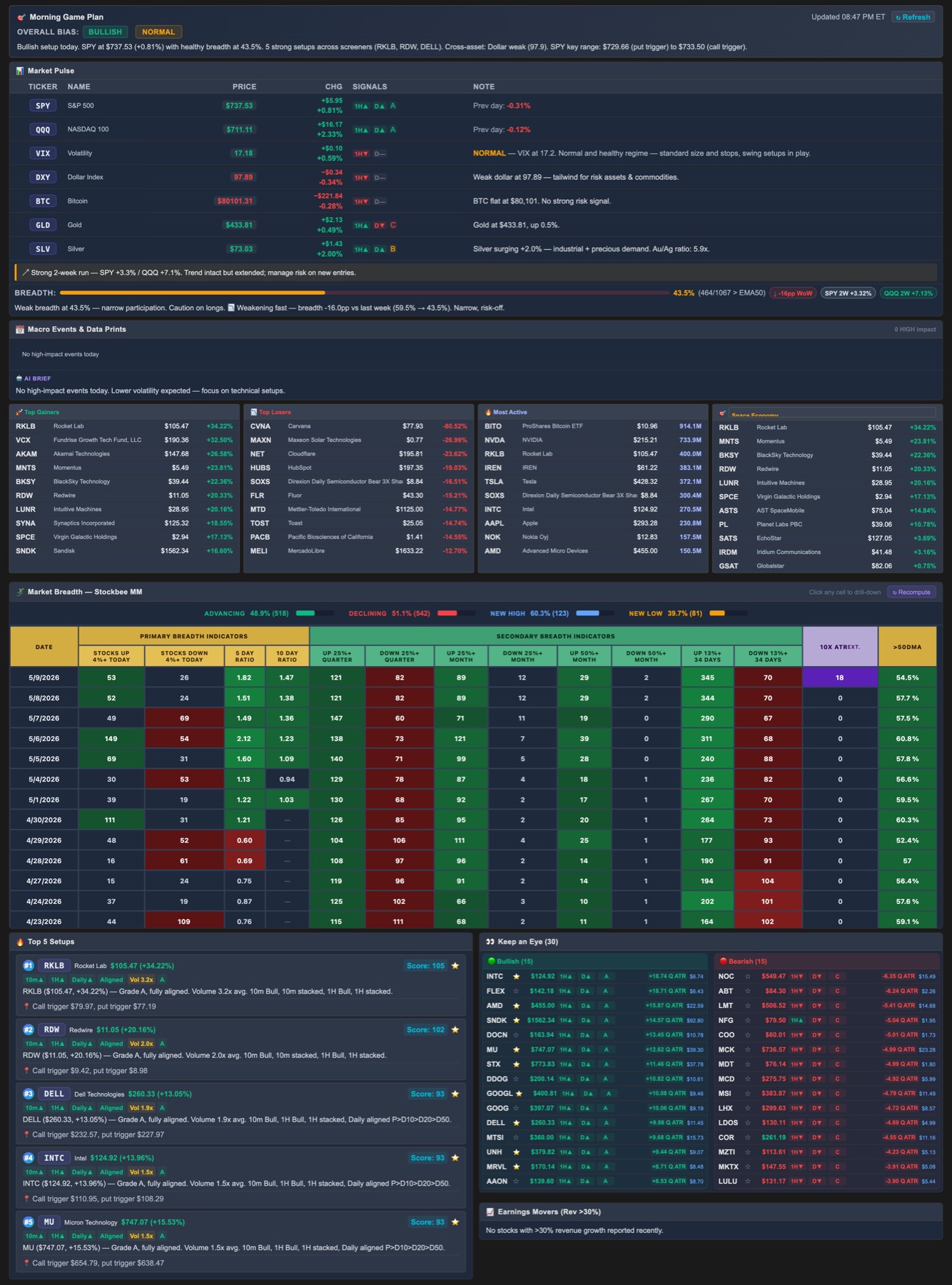952x1285 pixels.
Task: Click the Earnings Movers chart icon
Action: point(490,1211)
